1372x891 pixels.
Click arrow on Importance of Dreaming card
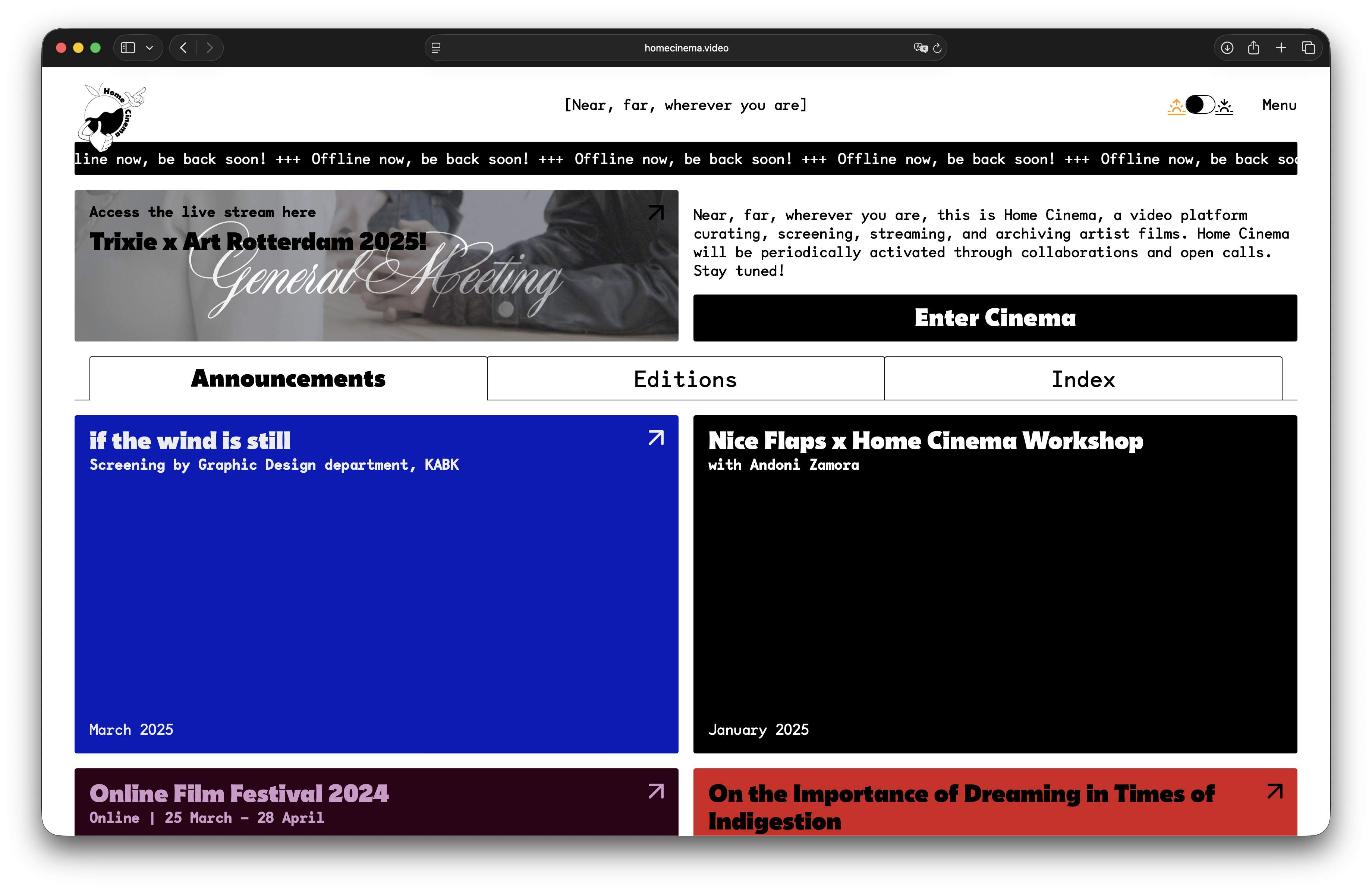click(x=1275, y=791)
